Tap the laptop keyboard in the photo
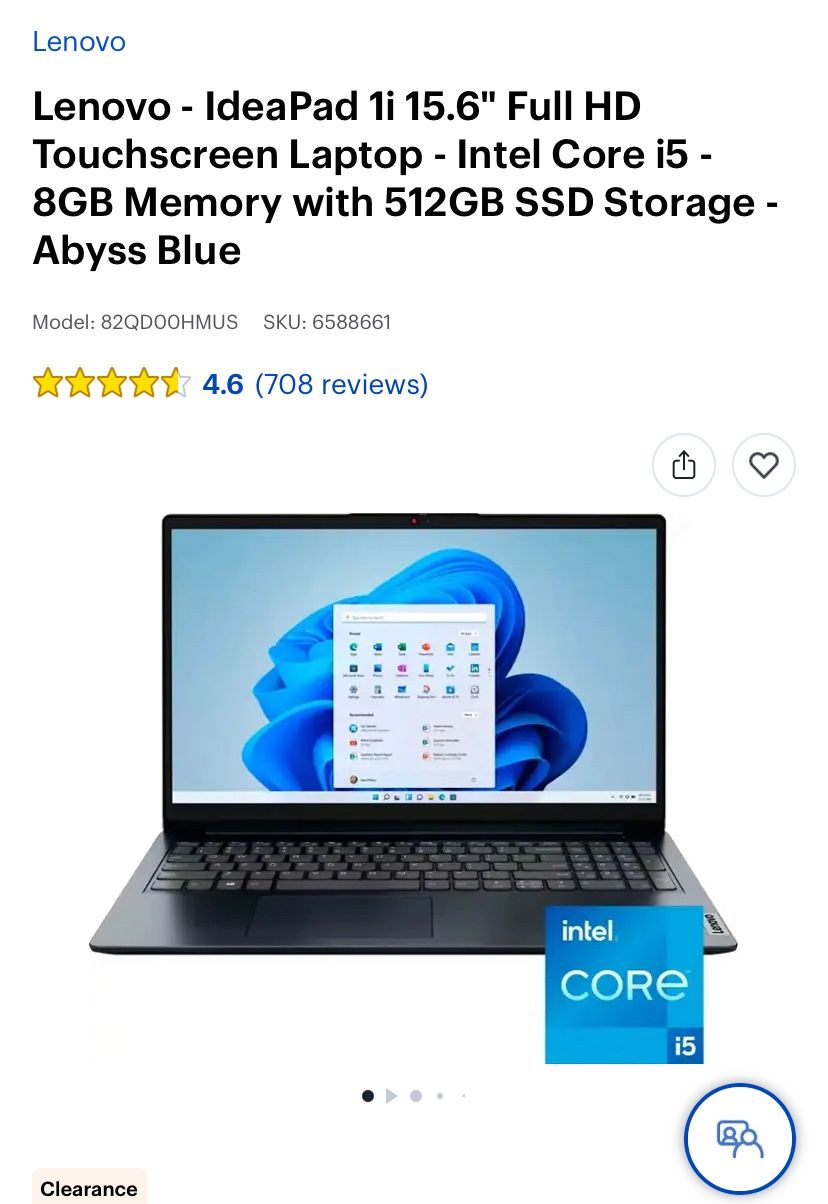The width and height of the screenshot is (828, 1204). [410, 866]
